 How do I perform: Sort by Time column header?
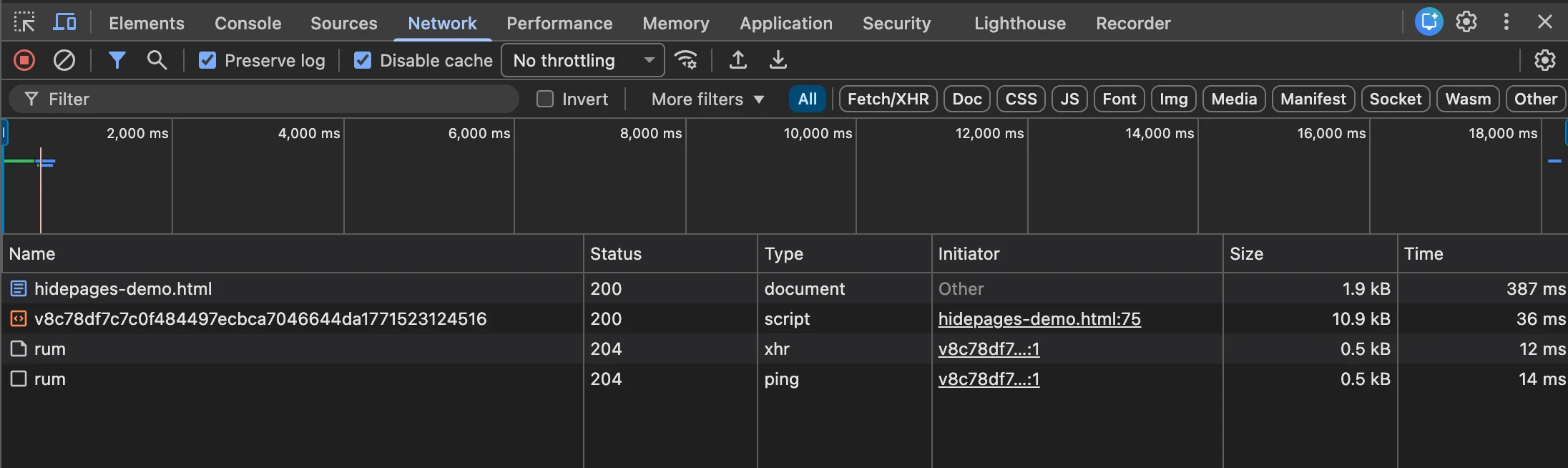click(1483, 254)
